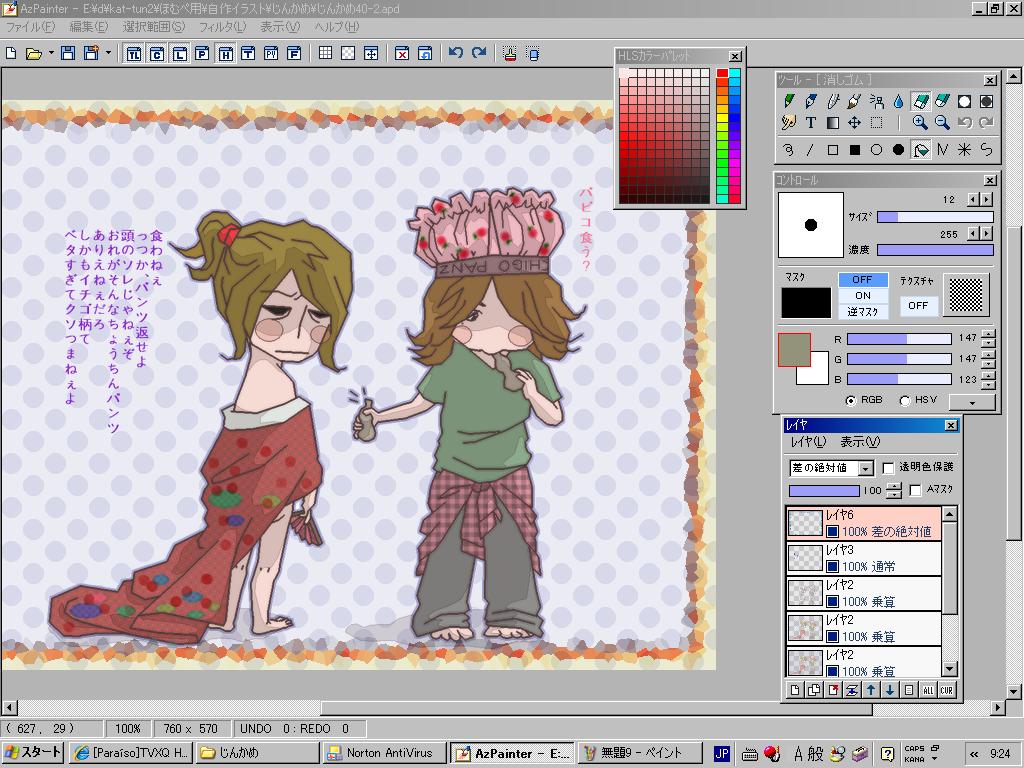Open the dropdown arrow beside open-folder icon
The image size is (1024, 768).
[x=51, y=53]
